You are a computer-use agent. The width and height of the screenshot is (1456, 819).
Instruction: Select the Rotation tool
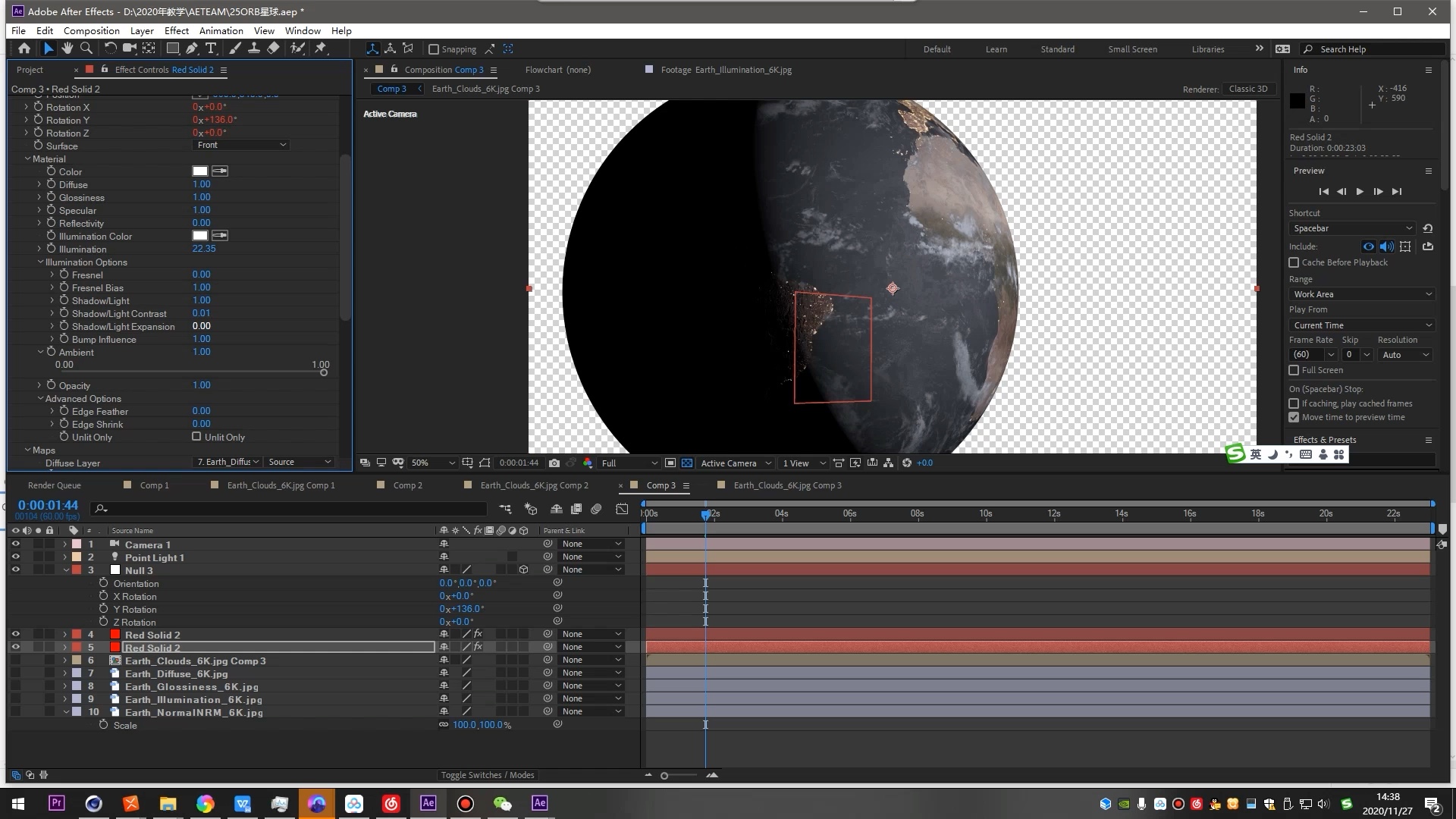pos(111,48)
